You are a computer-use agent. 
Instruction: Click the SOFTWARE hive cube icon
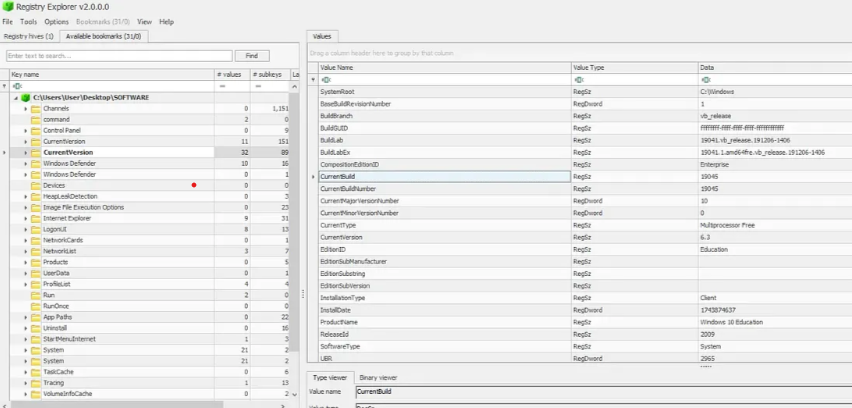[26, 98]
